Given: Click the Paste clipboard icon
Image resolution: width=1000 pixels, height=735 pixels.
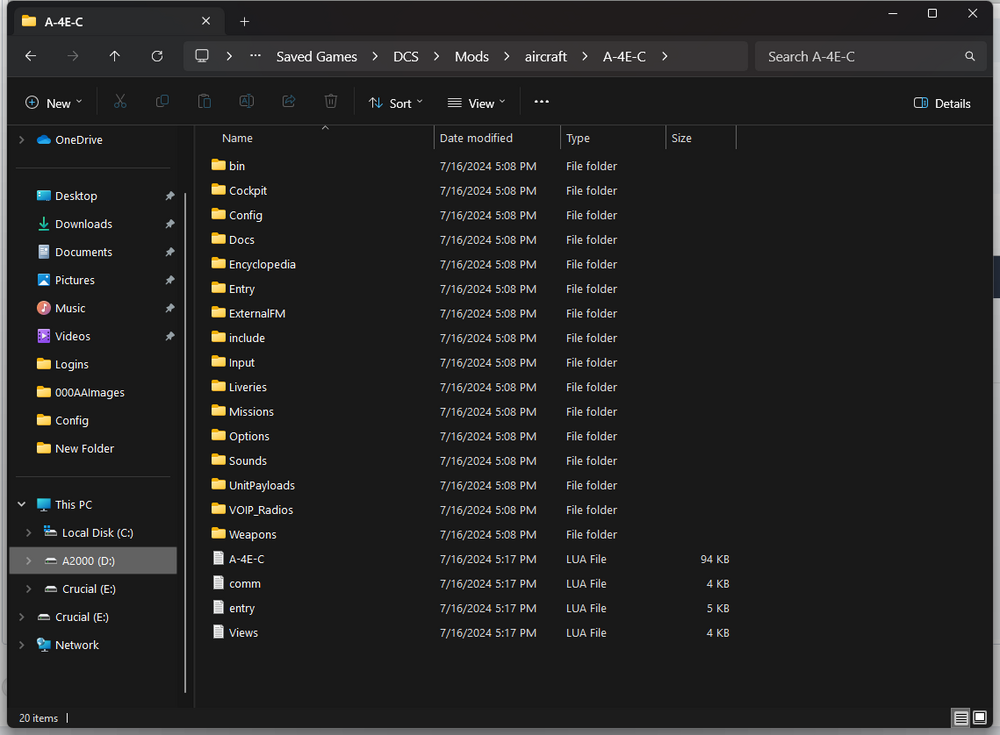Looking at the screenshot, I should tap(204, 102).
